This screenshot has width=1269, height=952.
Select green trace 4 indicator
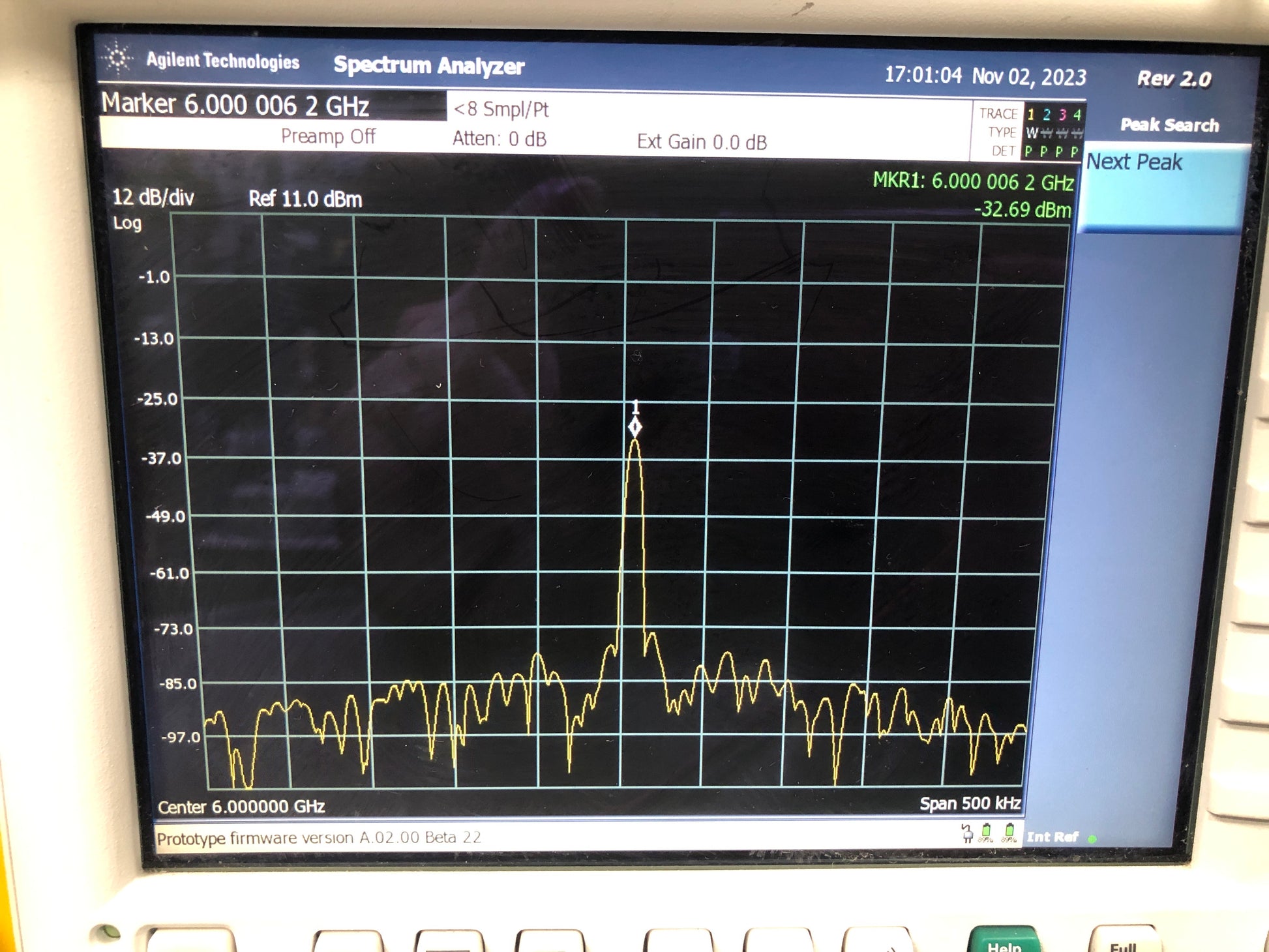(1077, 115)
